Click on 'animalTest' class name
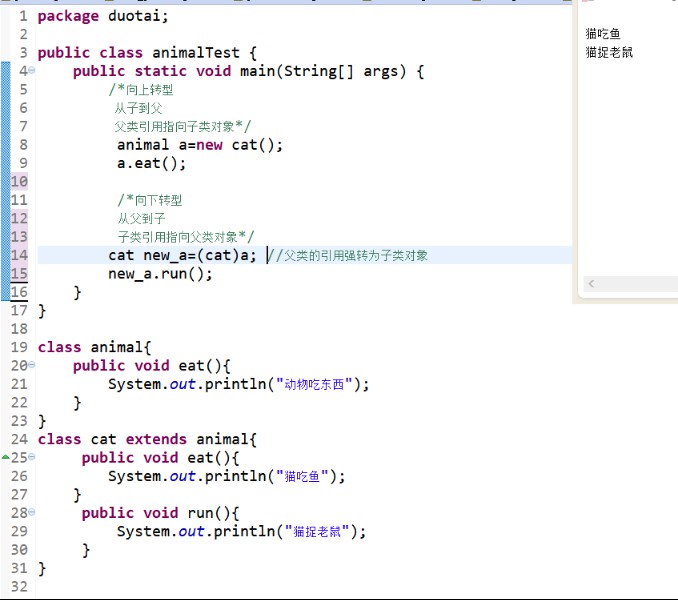Image resolution: width=678 pixels, height=600 pixels. click(195, 53)
